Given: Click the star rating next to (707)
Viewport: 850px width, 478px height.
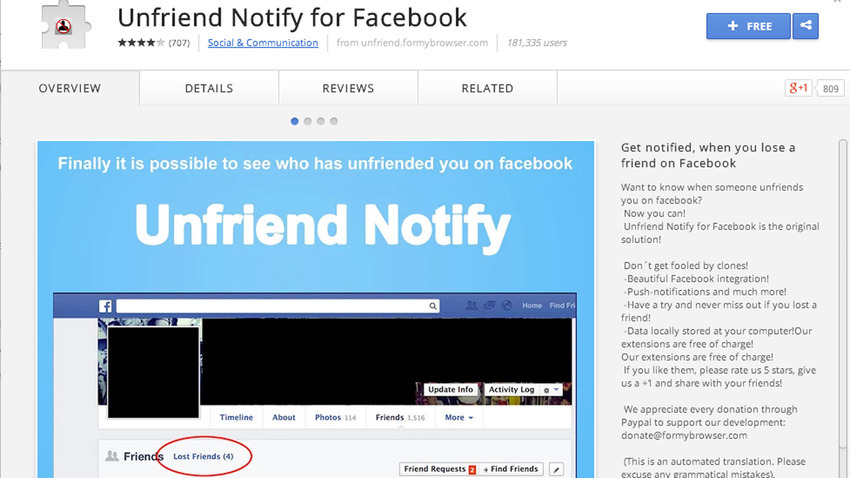Looking at the screenshot, I should (x=141, y=43).
